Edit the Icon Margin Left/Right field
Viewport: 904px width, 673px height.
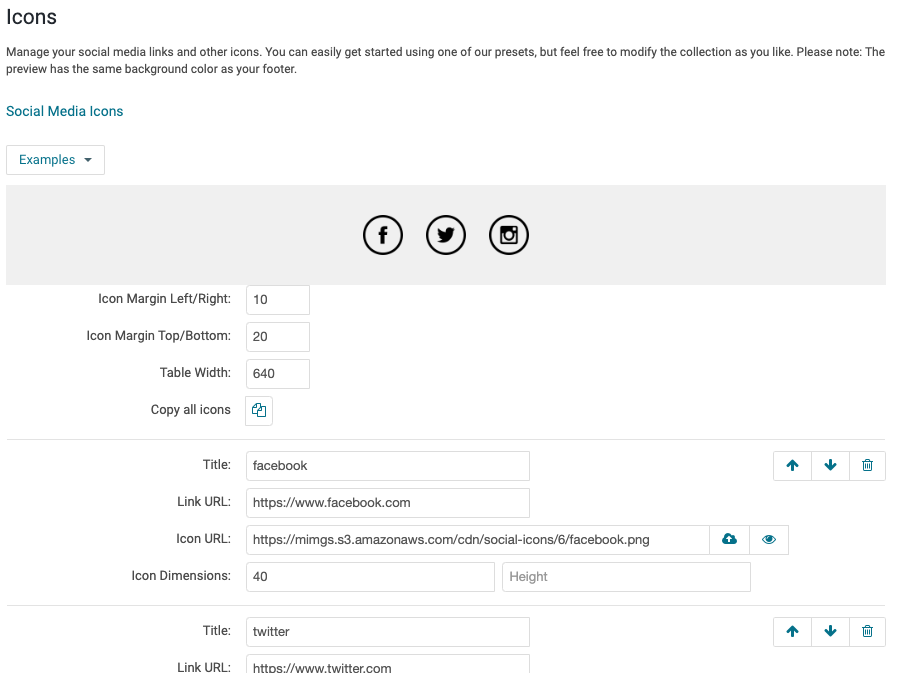tap(278, 300)
